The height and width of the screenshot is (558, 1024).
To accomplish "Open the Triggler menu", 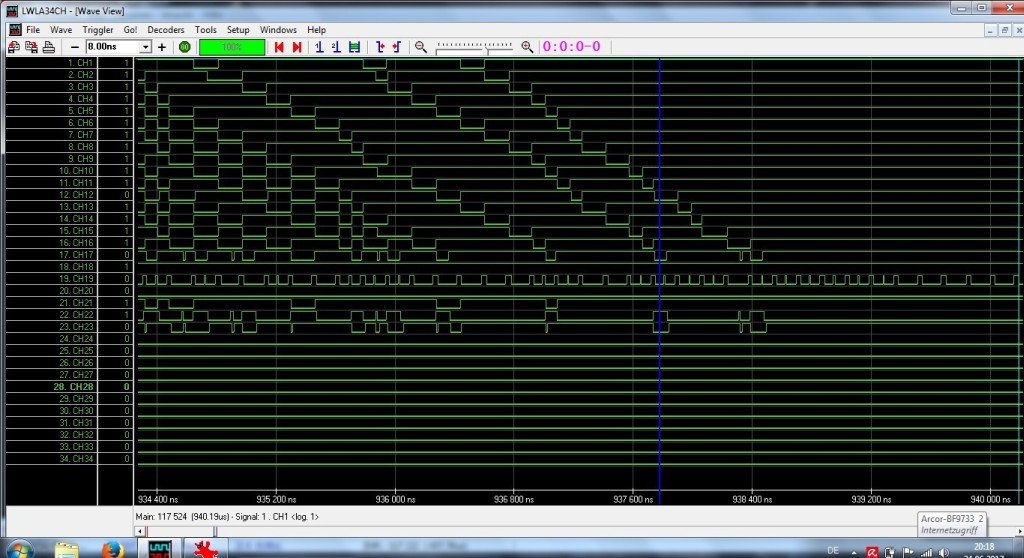I will pyautogui.click(x=98, y=30).
